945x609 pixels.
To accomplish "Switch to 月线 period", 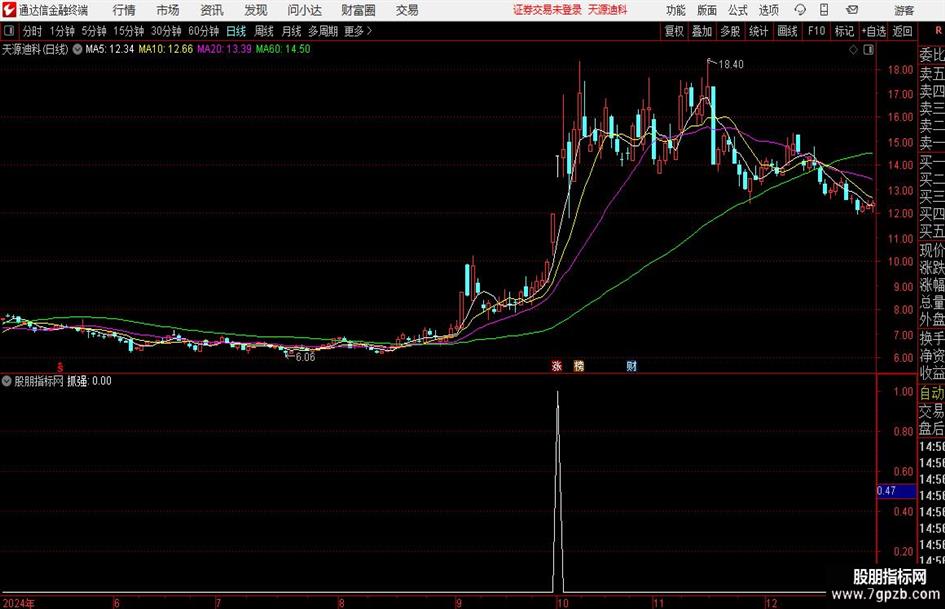I will point(292,31).
